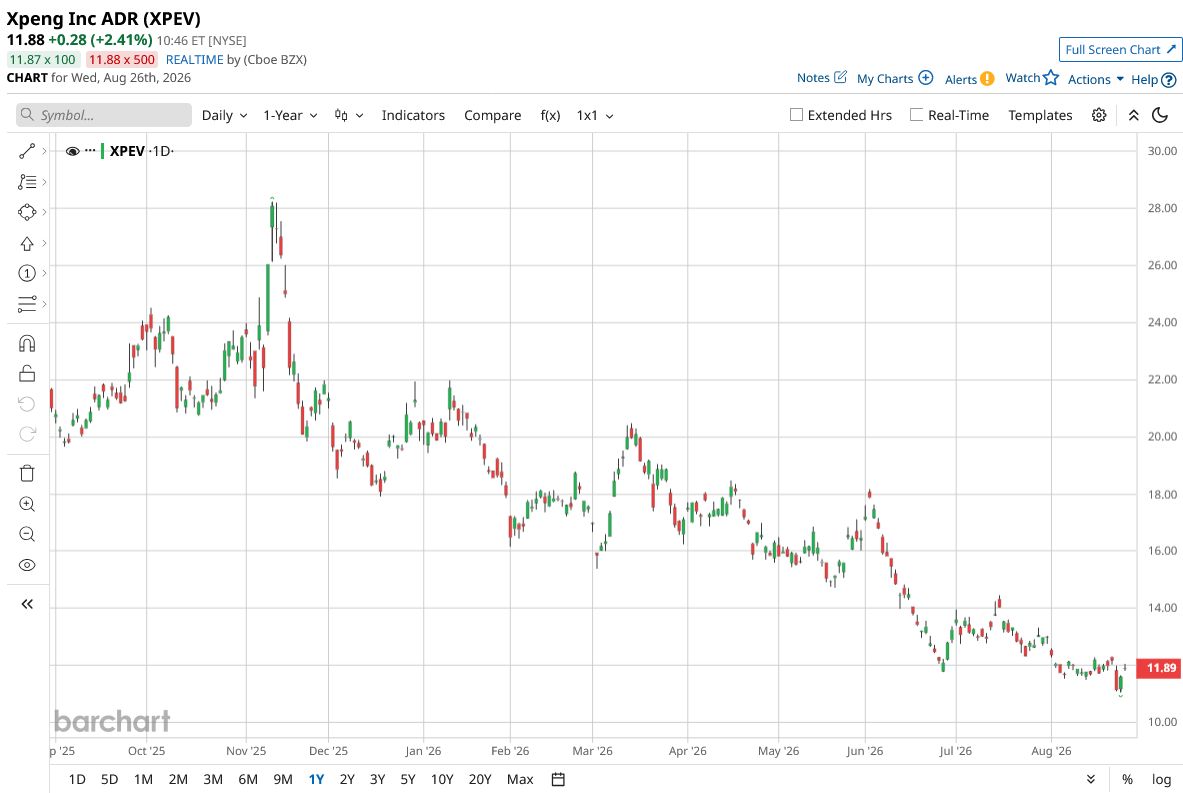Viewport: 1183px width, 793px height.
Task: Add XPEV to Watch list
Action: point(1032,78)
